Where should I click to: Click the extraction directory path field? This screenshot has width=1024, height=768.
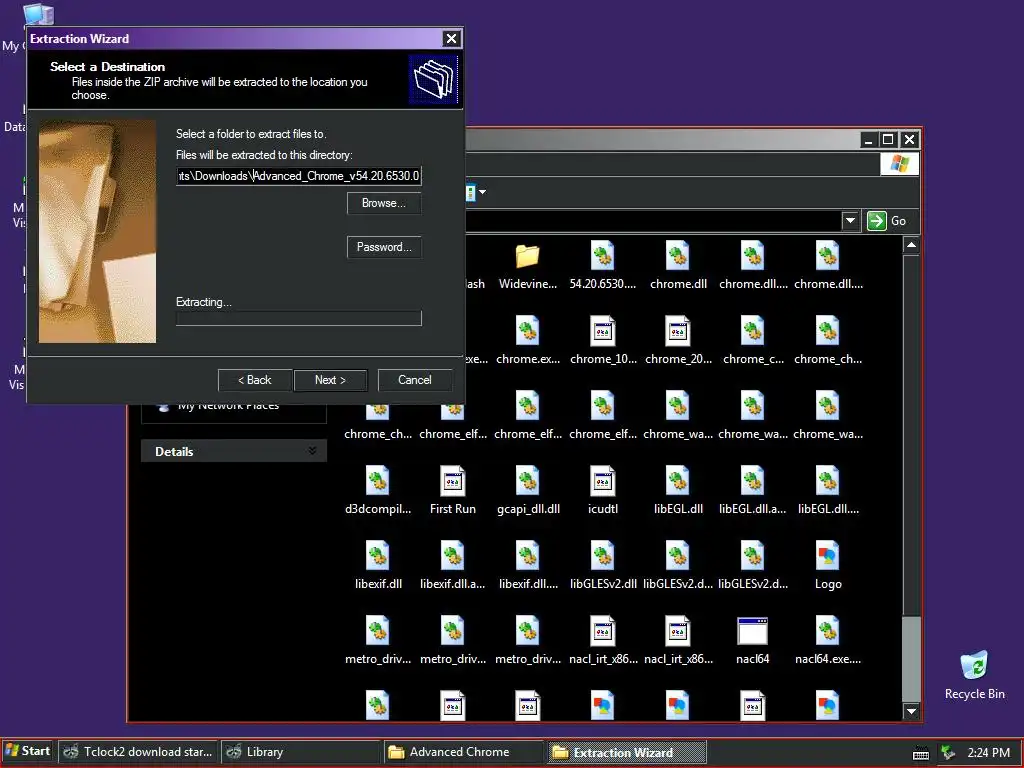pyautogui.click(x=298, y=176)
